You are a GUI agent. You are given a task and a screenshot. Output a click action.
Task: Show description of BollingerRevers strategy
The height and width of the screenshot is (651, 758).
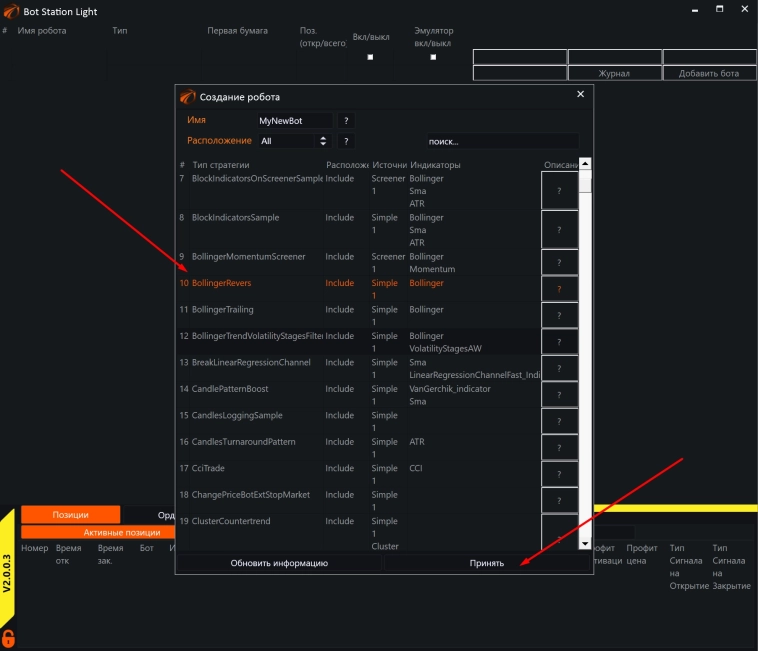(x=559, y=289)
